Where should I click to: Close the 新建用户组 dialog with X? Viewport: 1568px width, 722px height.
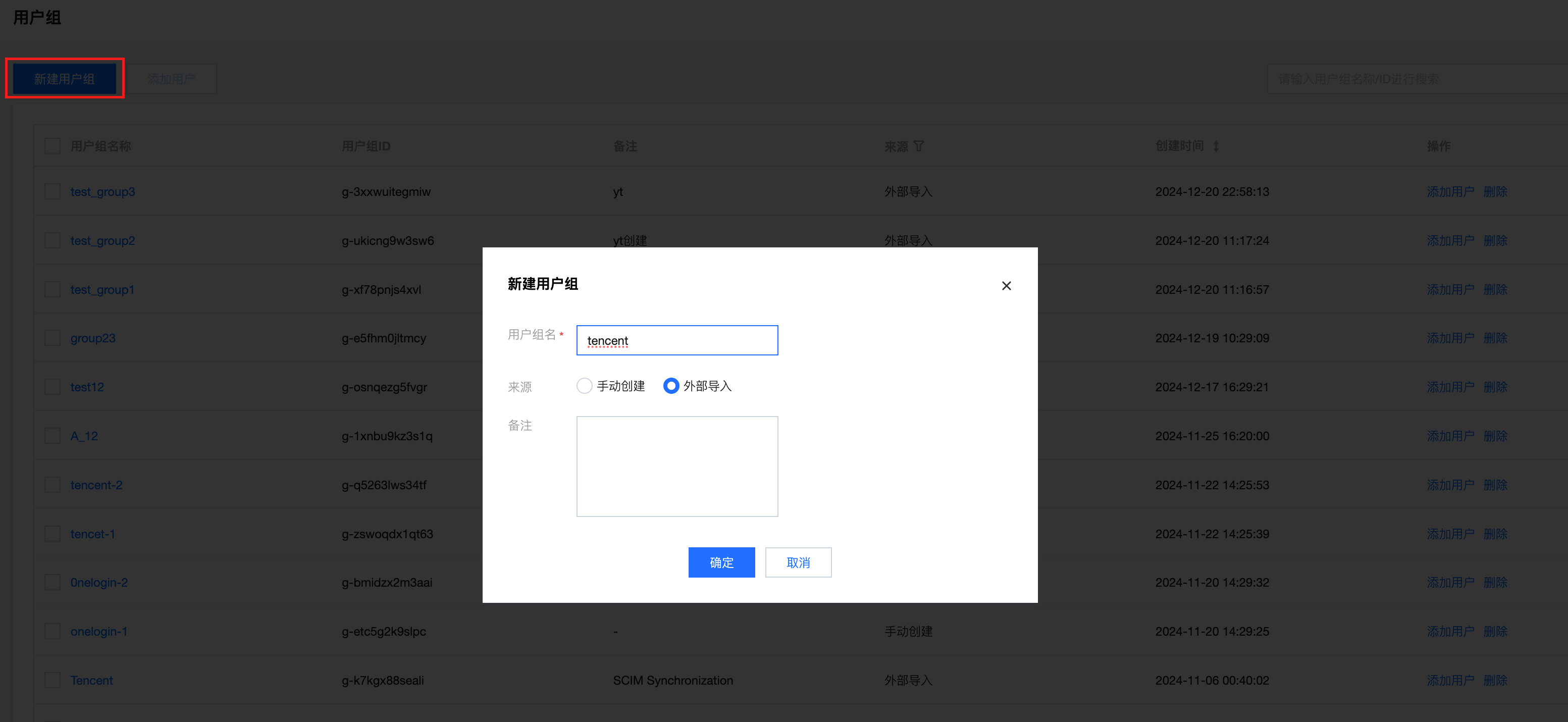click(x=1006, y=285)
